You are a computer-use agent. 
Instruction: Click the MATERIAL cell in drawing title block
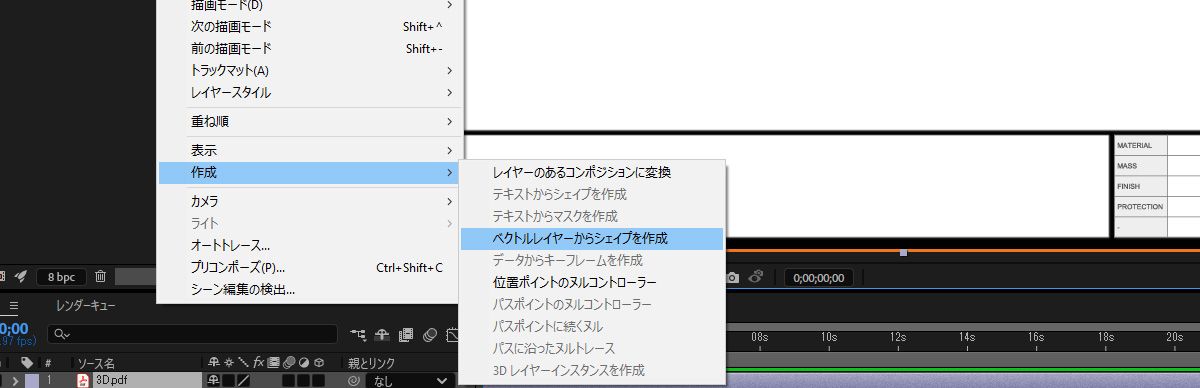point(1141,145)
